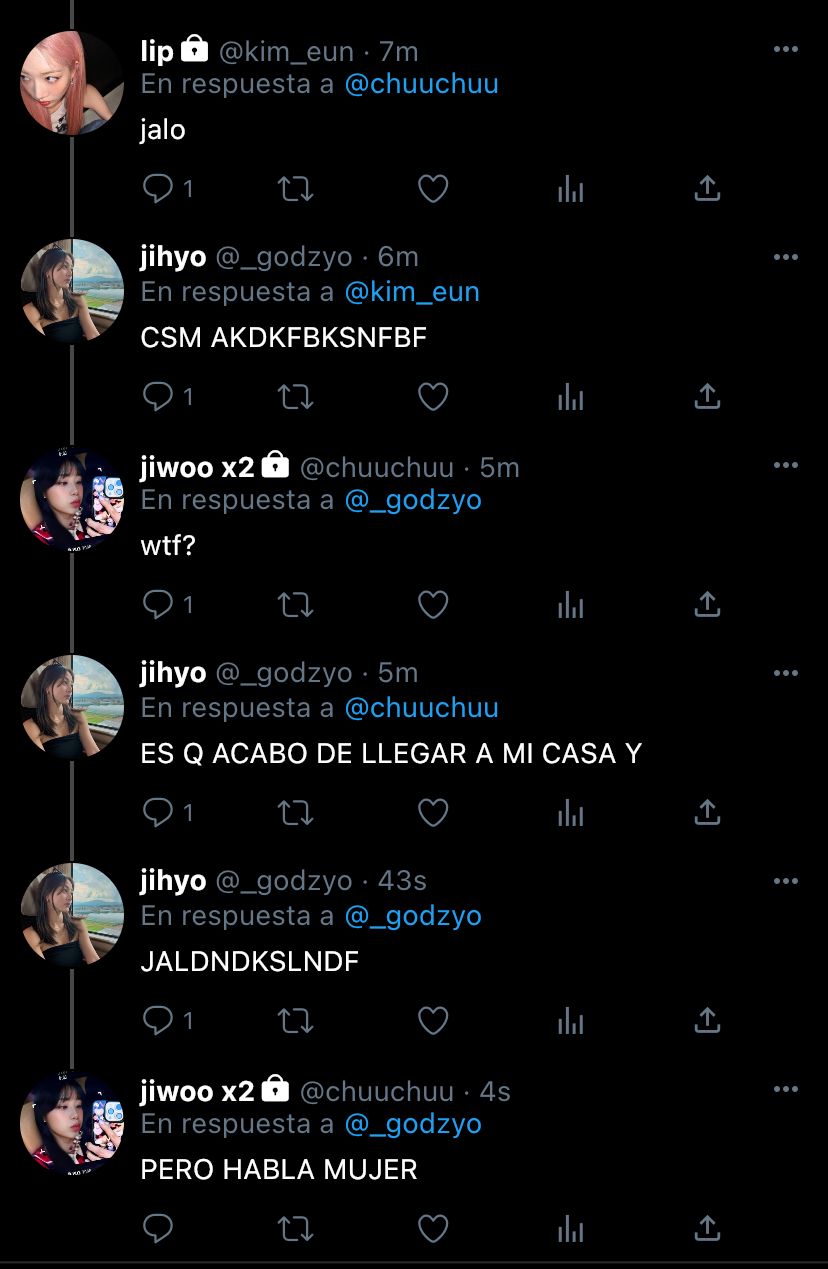Open @chuuchuu mention in lip's tweet

tap(421, 84)
